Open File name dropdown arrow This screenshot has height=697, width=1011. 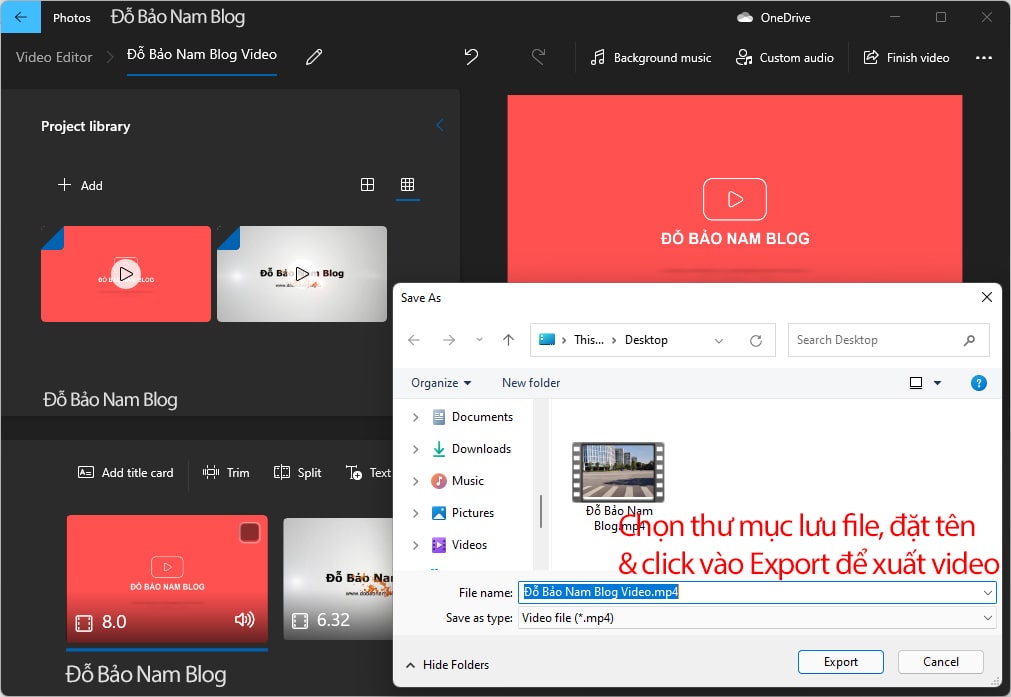pos(988,592)
